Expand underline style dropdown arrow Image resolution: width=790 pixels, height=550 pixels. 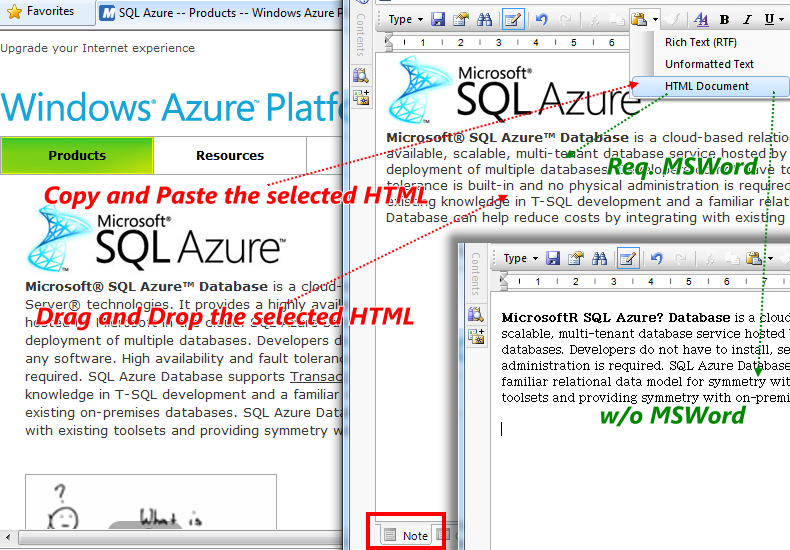781,20
